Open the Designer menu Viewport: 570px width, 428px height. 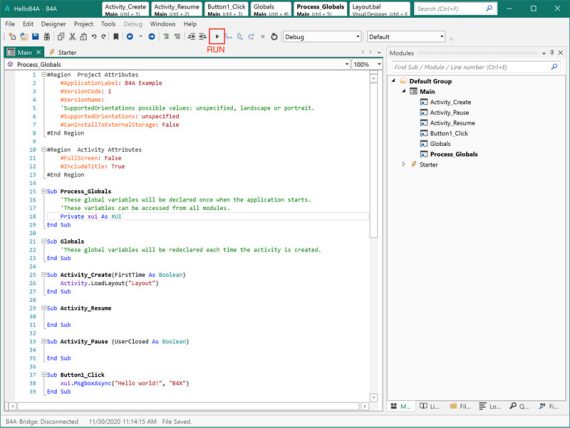tap(53, 24)
